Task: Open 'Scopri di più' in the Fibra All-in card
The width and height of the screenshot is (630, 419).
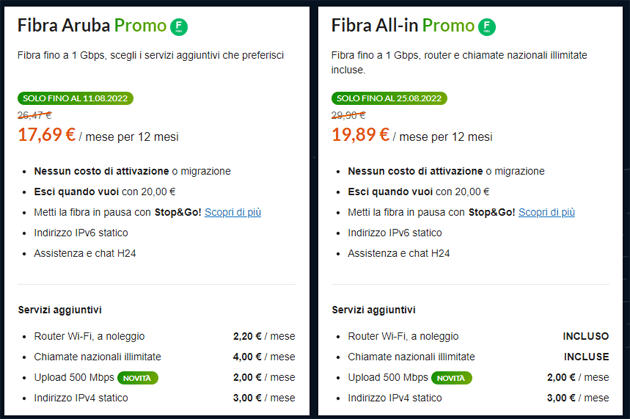Action: pyautogui.click(x=546, y=212)
